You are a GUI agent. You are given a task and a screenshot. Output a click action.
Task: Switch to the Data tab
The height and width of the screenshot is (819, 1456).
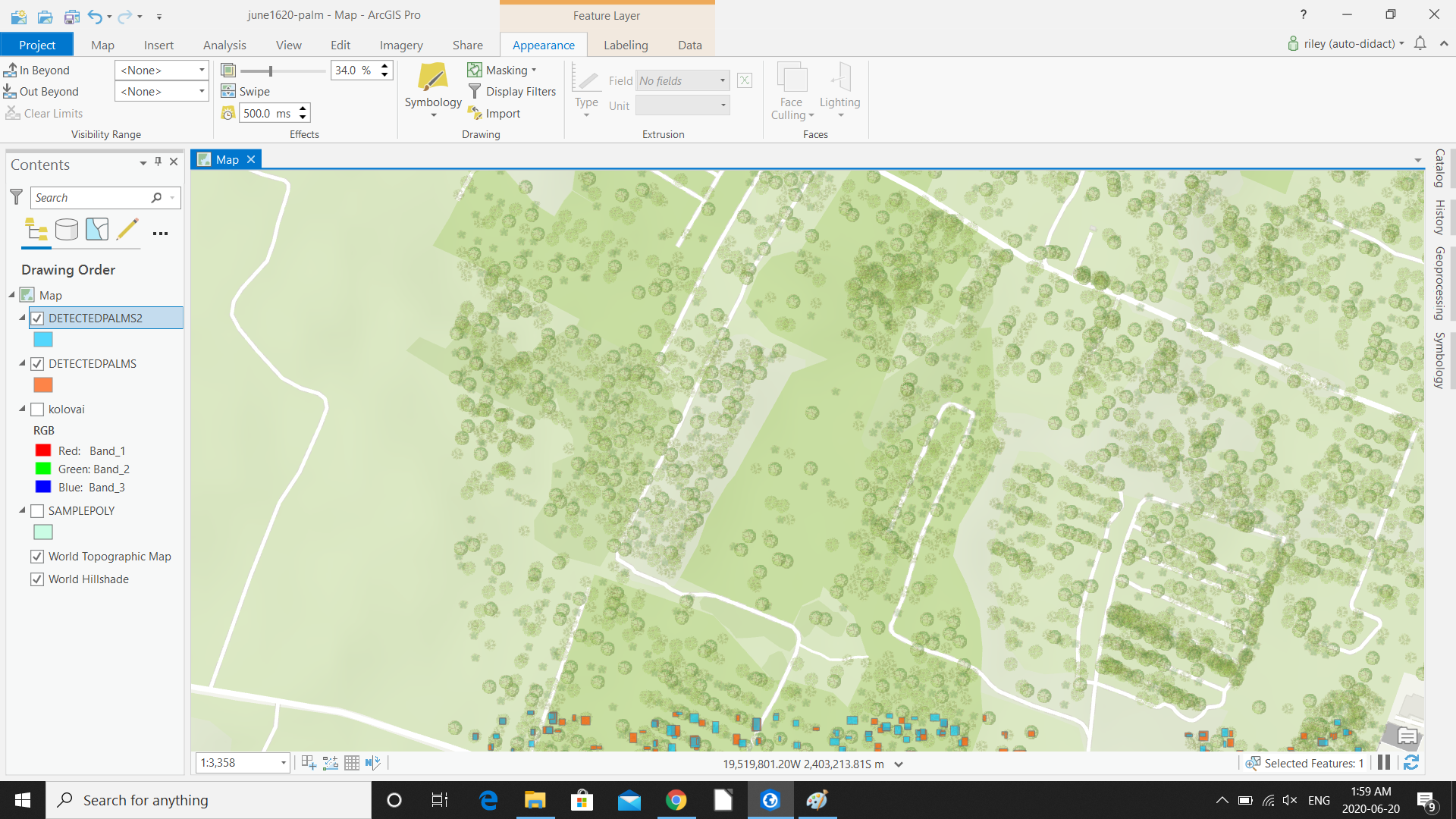[x=689, y=45]
